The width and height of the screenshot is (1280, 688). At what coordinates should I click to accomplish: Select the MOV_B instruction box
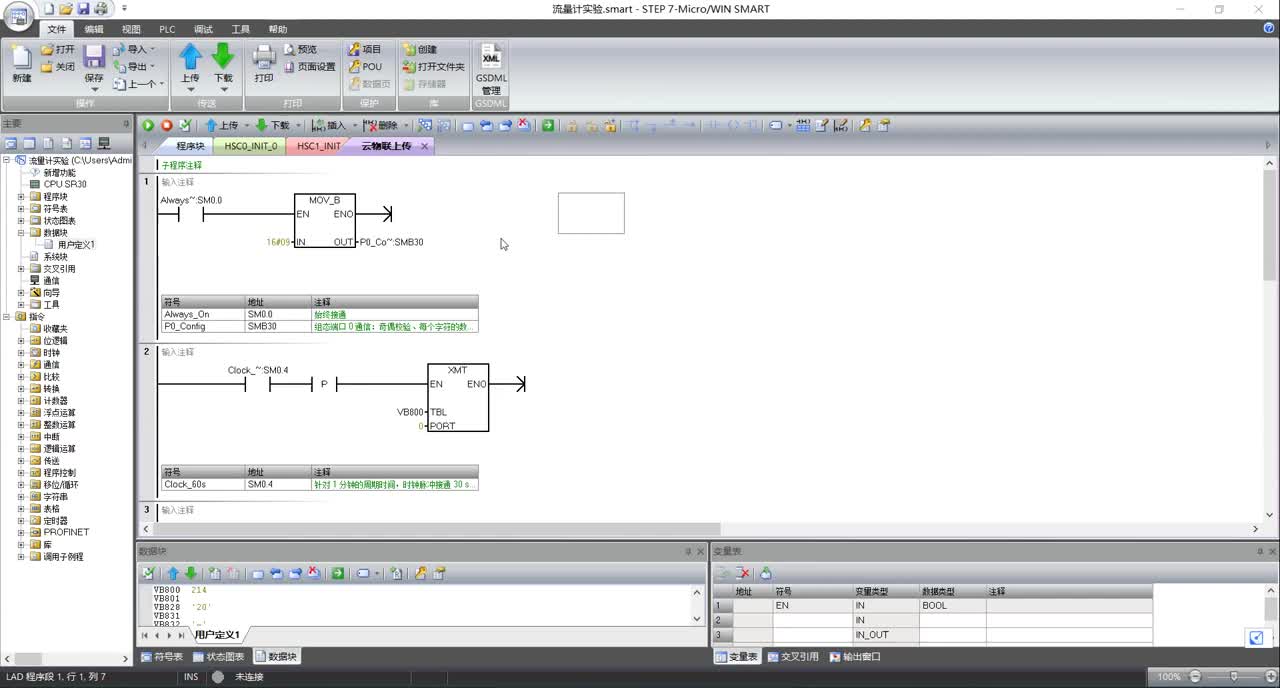[325, 221]
